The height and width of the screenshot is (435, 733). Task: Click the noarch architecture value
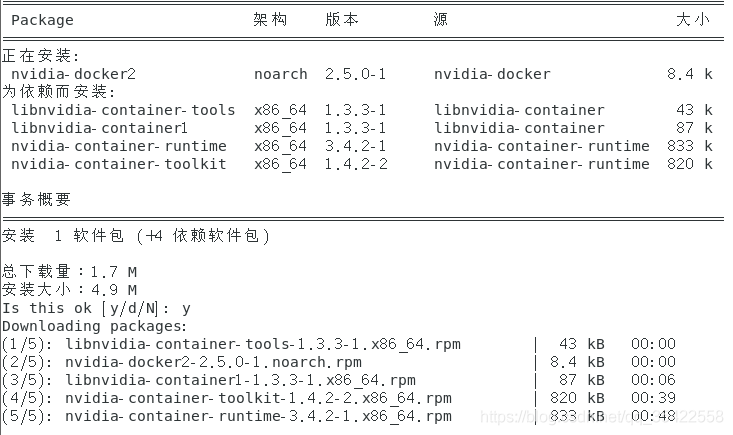(x=281, y=74)
